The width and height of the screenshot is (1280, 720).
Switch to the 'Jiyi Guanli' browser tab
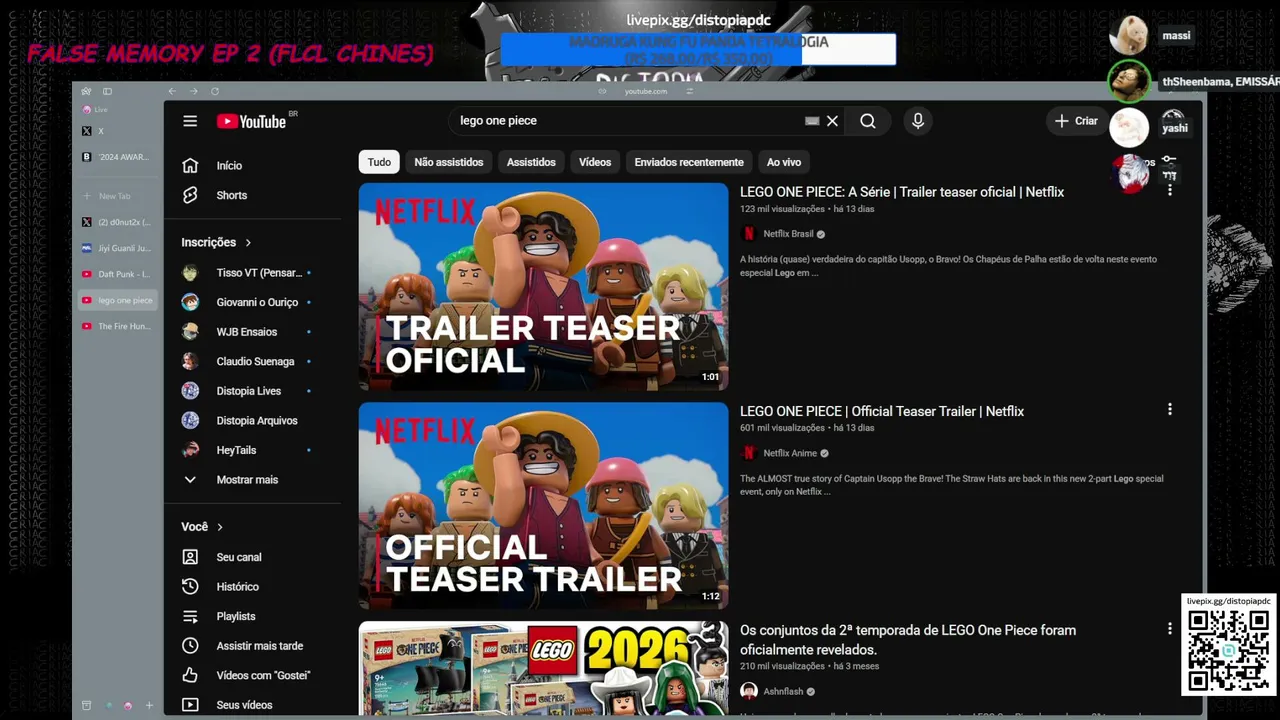116,248
